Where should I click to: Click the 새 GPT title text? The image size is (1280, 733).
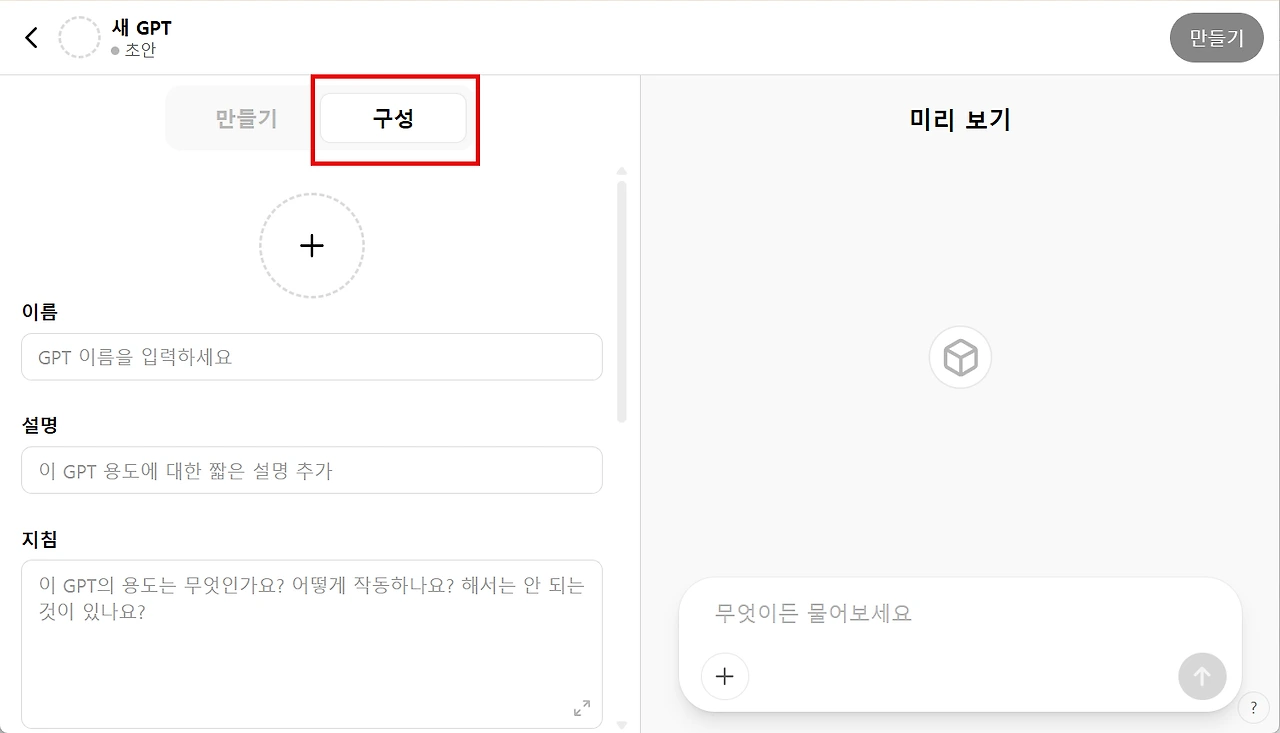point(141,28)
